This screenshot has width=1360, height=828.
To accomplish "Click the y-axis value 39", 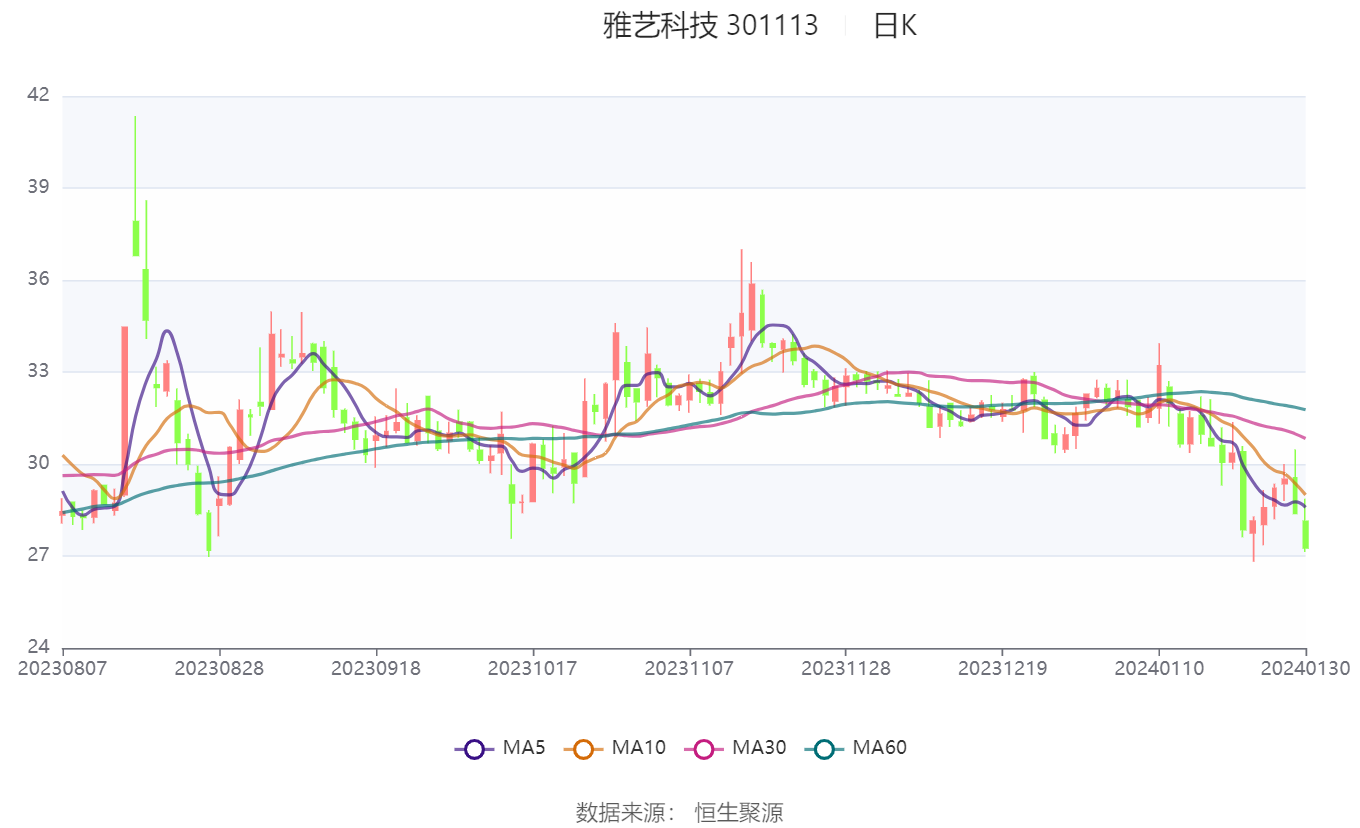I will pos(38,187).
